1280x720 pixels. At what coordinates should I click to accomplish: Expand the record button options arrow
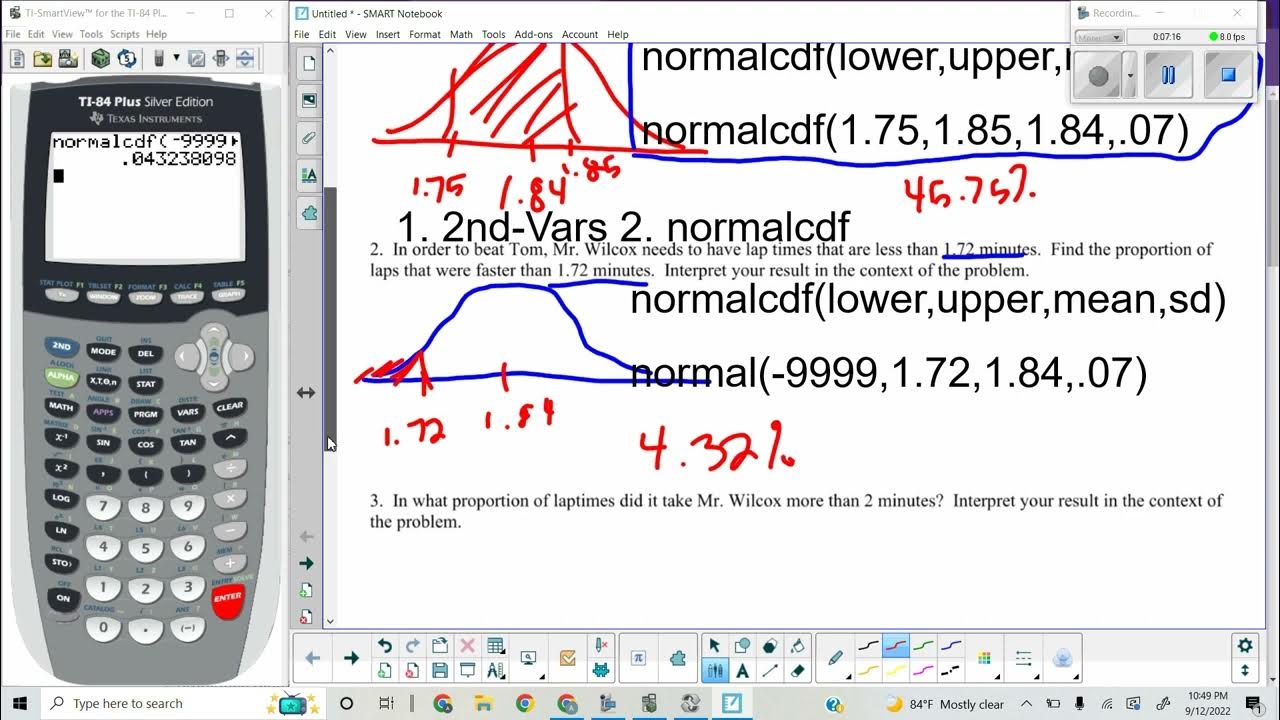pos(1130,75)
